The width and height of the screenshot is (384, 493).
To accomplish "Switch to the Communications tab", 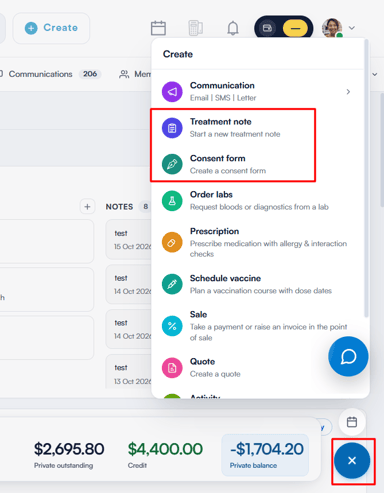I will [x=40, y=74].
